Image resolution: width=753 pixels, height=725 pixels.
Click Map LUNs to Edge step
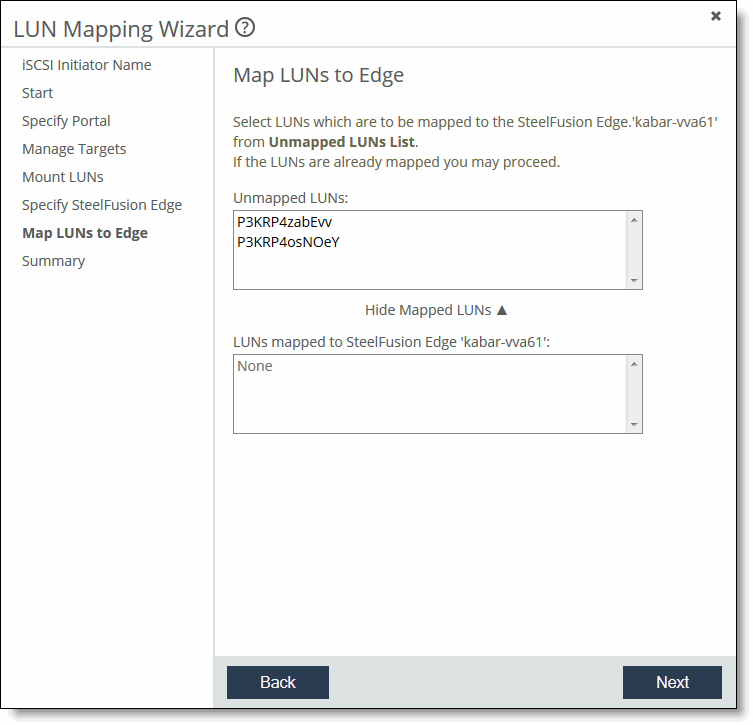[85, 233]
